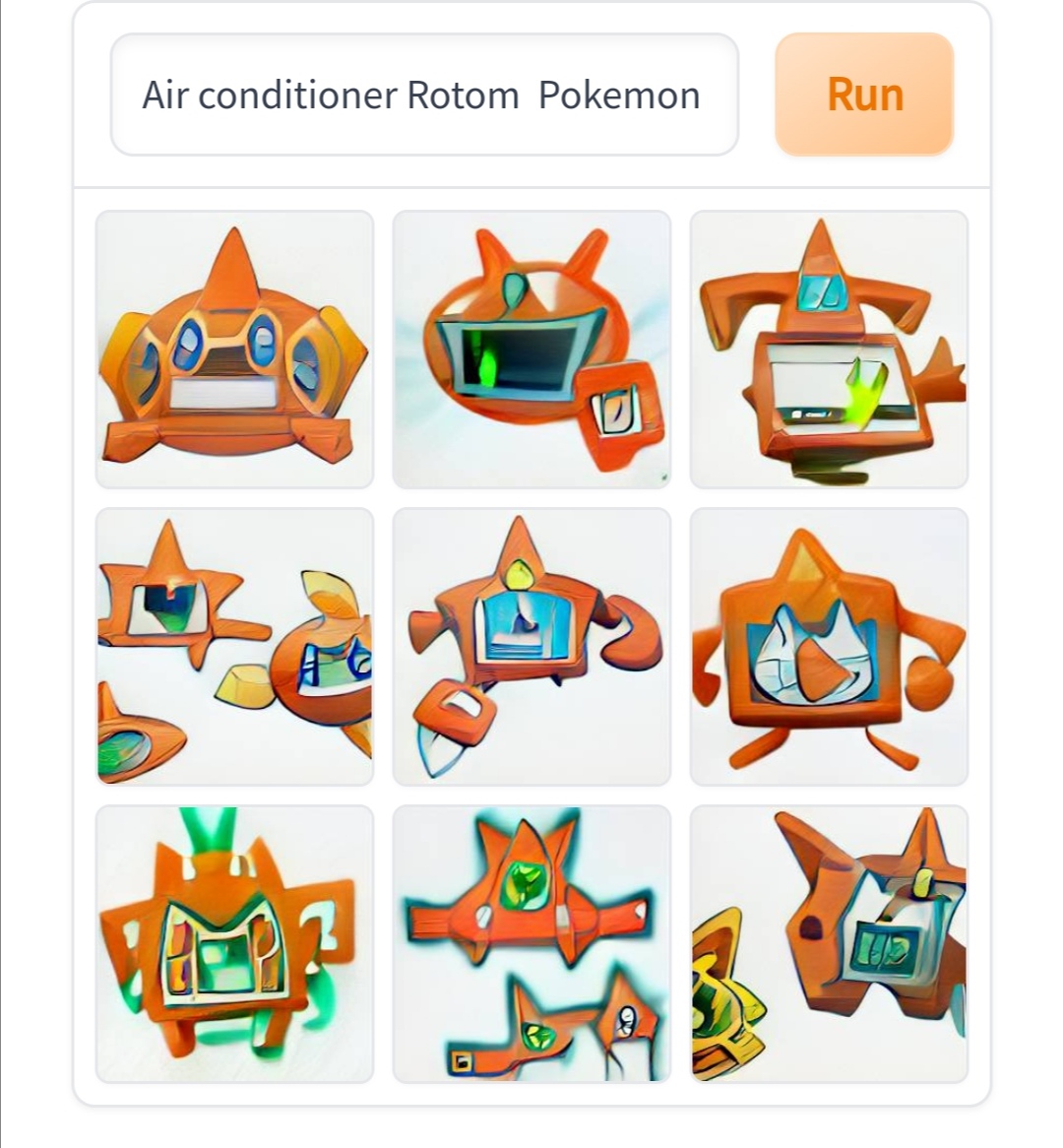Select the Rotom result with green glowing legs
The width and height of the screenshot is (1063, 1148).
[235, 944]
